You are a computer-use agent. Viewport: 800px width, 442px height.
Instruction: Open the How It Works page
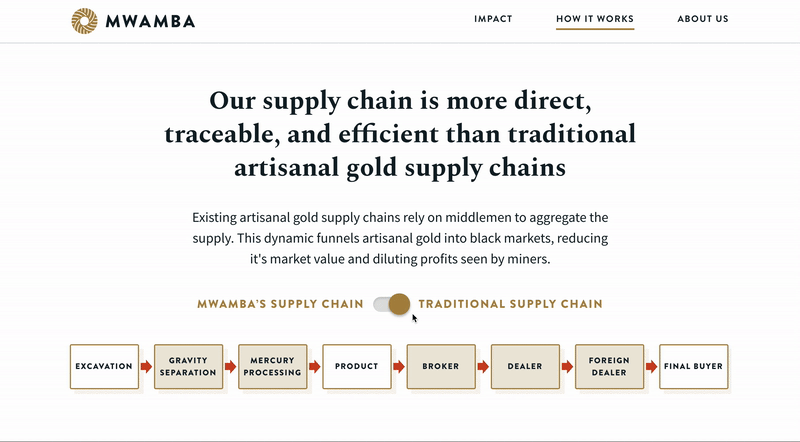tap(595, 19)
